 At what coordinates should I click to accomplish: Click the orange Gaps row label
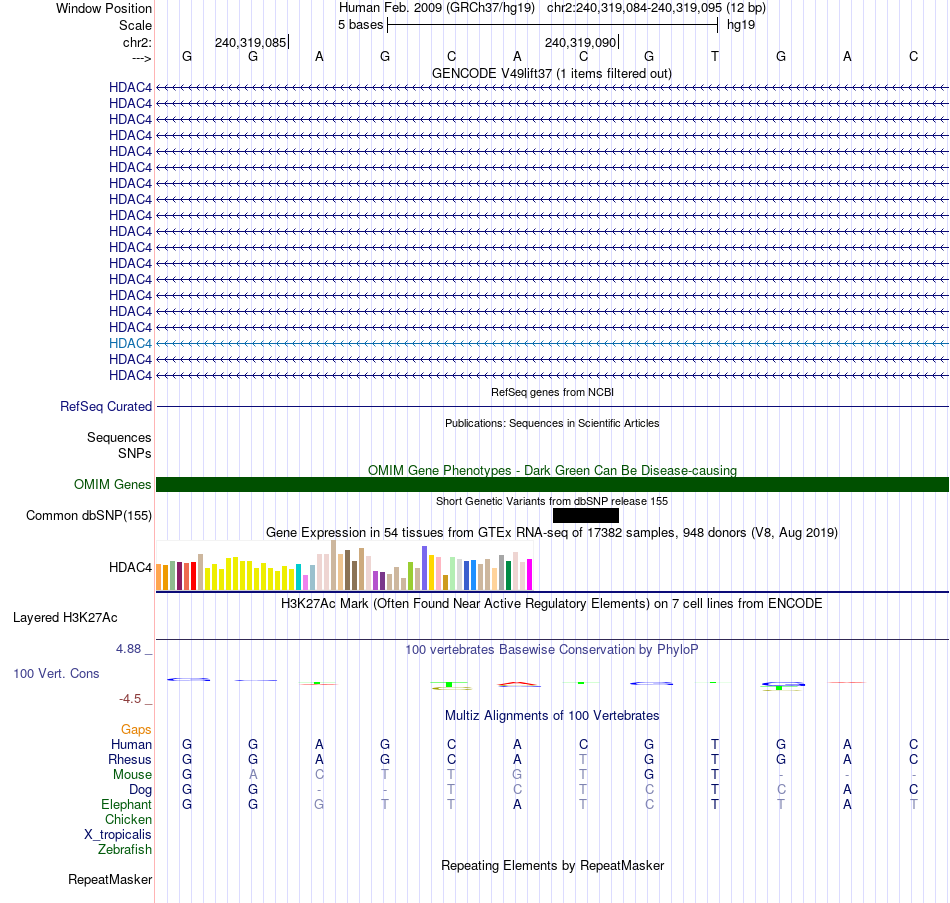click(136, 730)
